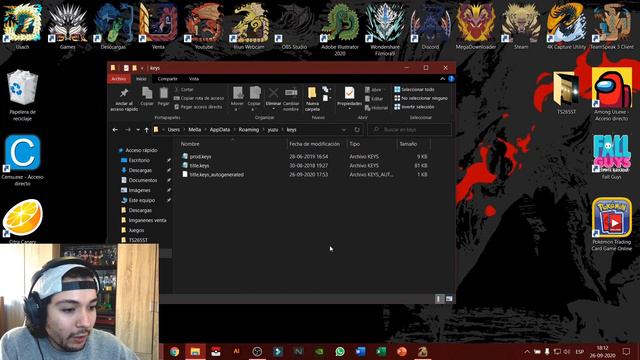Image resolution: width=640 pixels, height=360 pixels.
Task: Open the Nuevo elemento dropdown
Action: coord(326,89)
